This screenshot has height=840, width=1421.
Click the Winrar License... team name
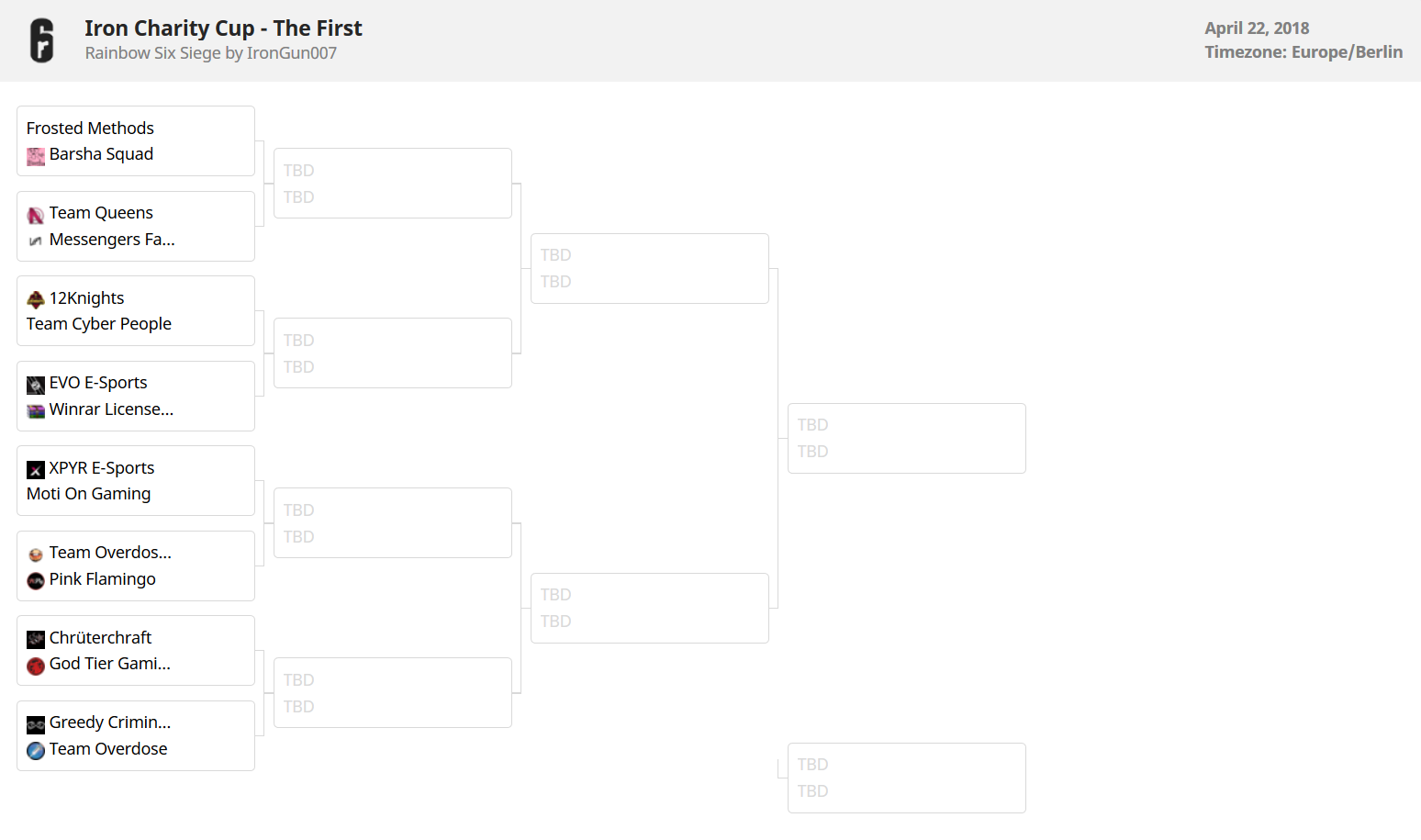[x=111, y=409]
